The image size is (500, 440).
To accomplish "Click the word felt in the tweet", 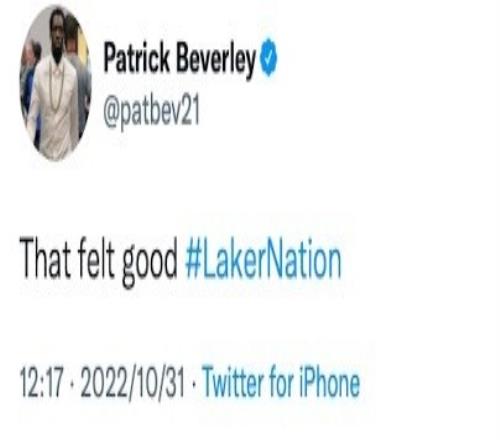I will pyautogui.click(x=96, y=258).
